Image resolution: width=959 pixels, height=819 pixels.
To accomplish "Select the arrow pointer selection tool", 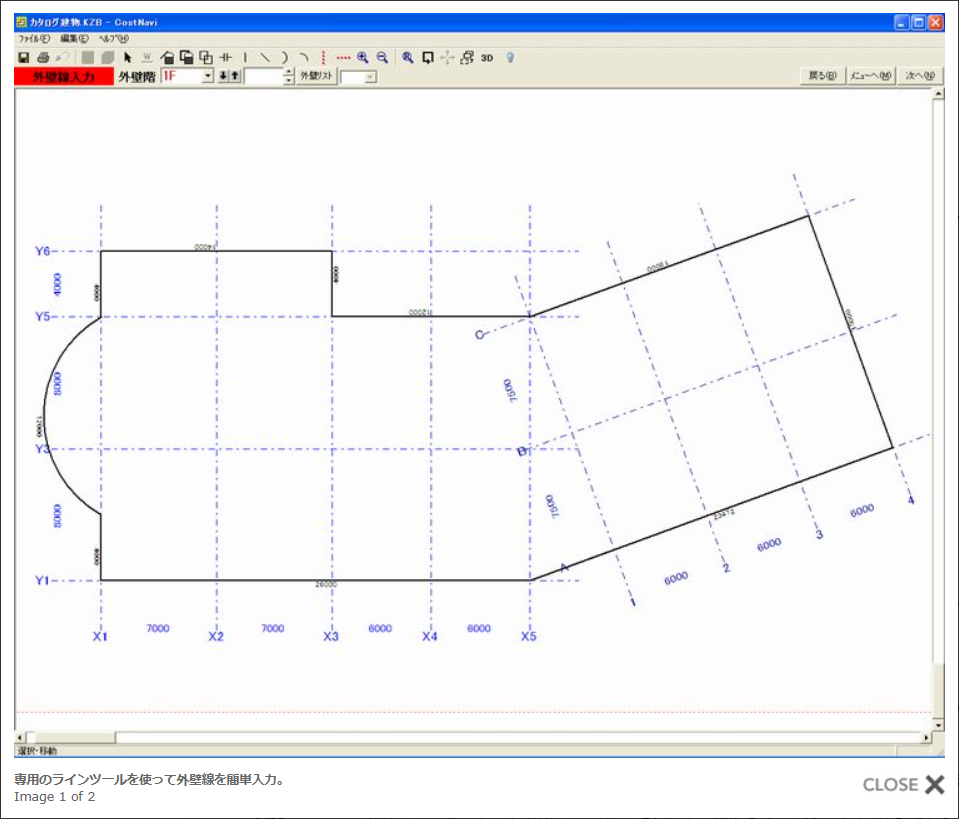I will [x=128, y=58].
